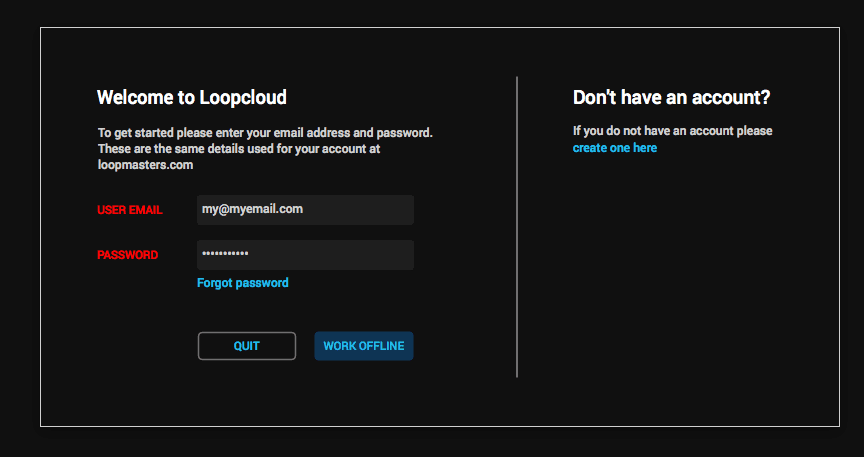This screenshot has width=864, height=457.
Task: Click the loopmasters.com text
Action: pyautogui.click(x=145, y=165)
